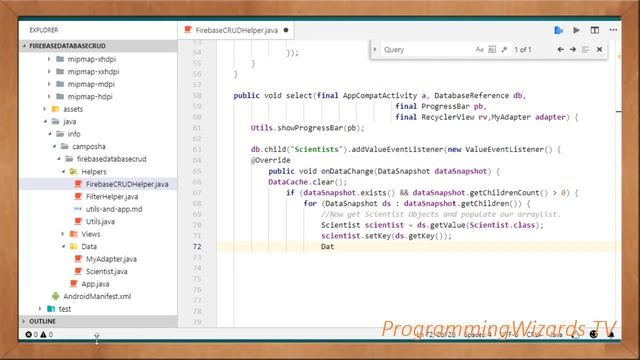Click the feedback smiley in status bar
640x360 pixels.
pos(594,334)
